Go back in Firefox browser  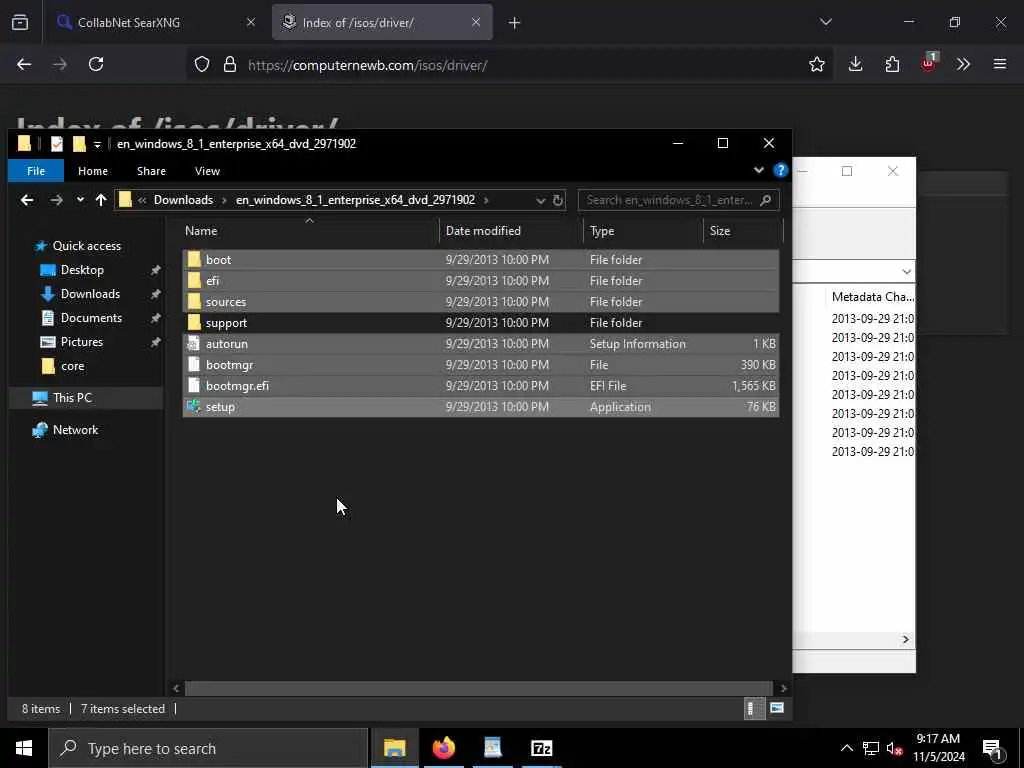click(24, 64)
